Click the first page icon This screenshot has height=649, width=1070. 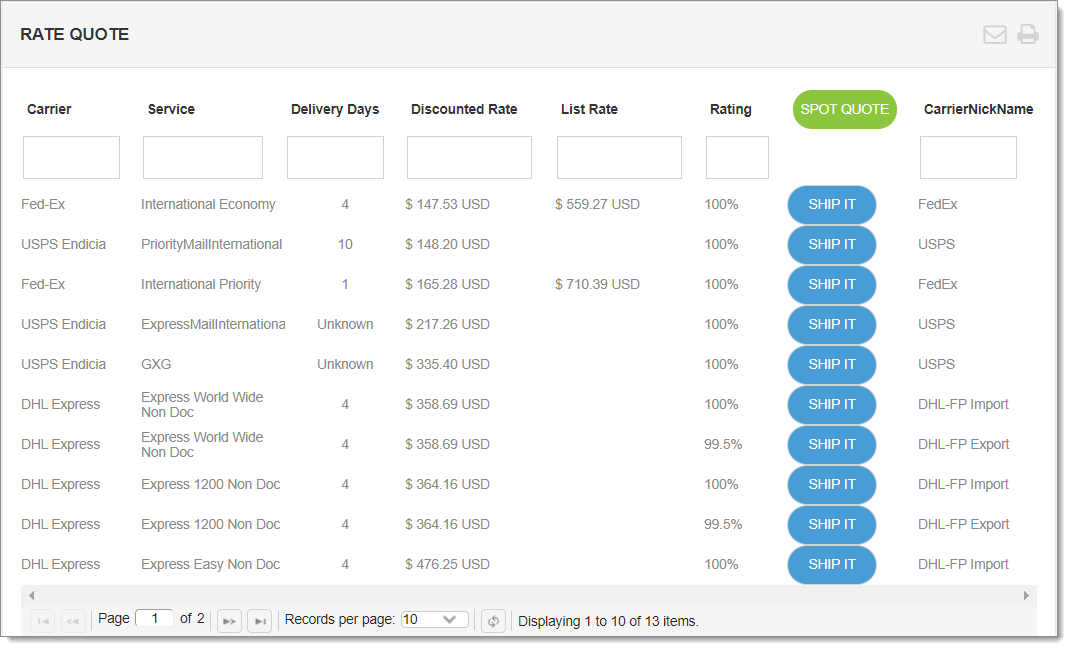42,620
